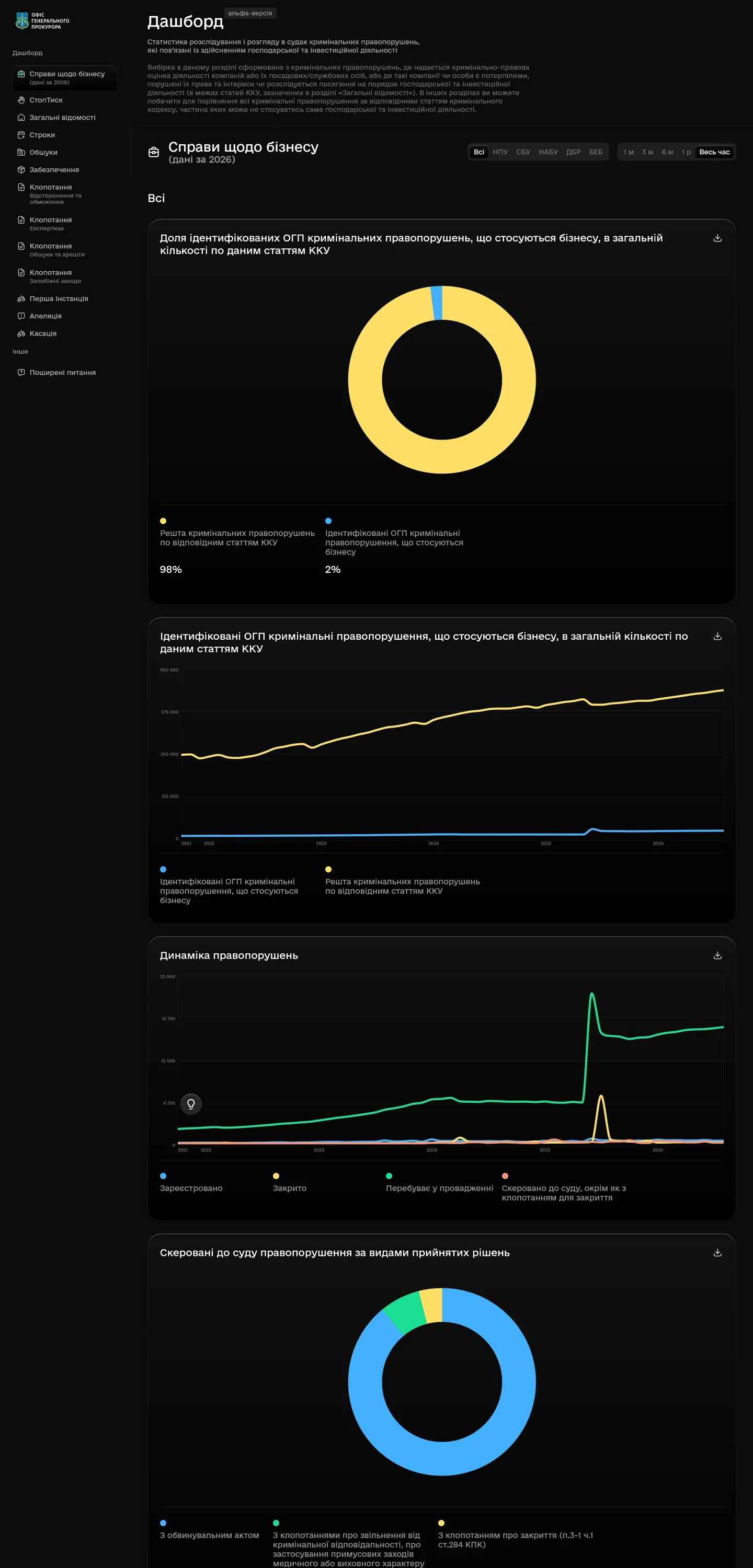
Task: Open Клопотання Обшуки та арешти page
Action: pyautogui.click(x=64, y=249)
